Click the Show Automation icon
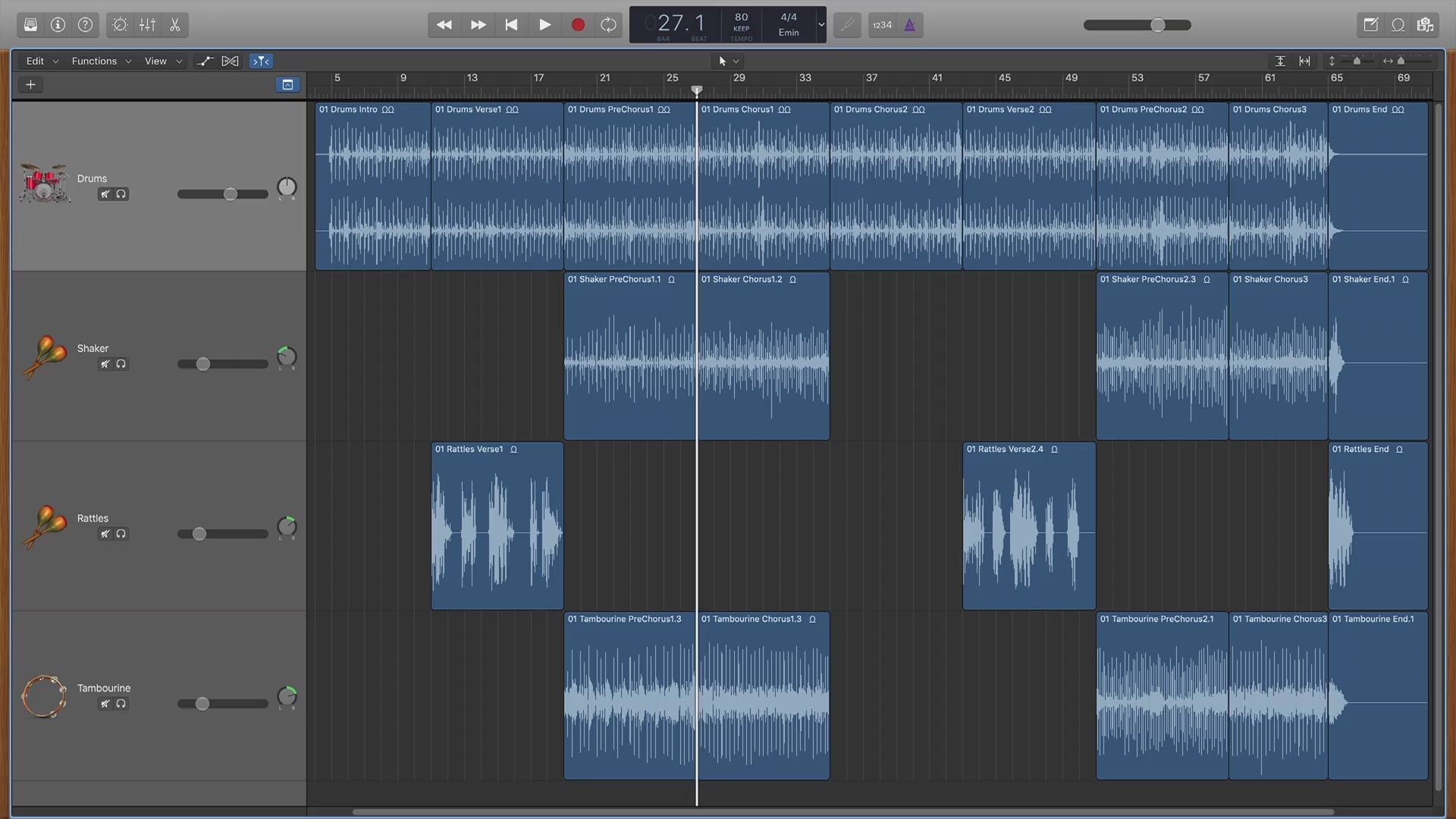This screenshot has width=1456, height=819. coord(205,61)
